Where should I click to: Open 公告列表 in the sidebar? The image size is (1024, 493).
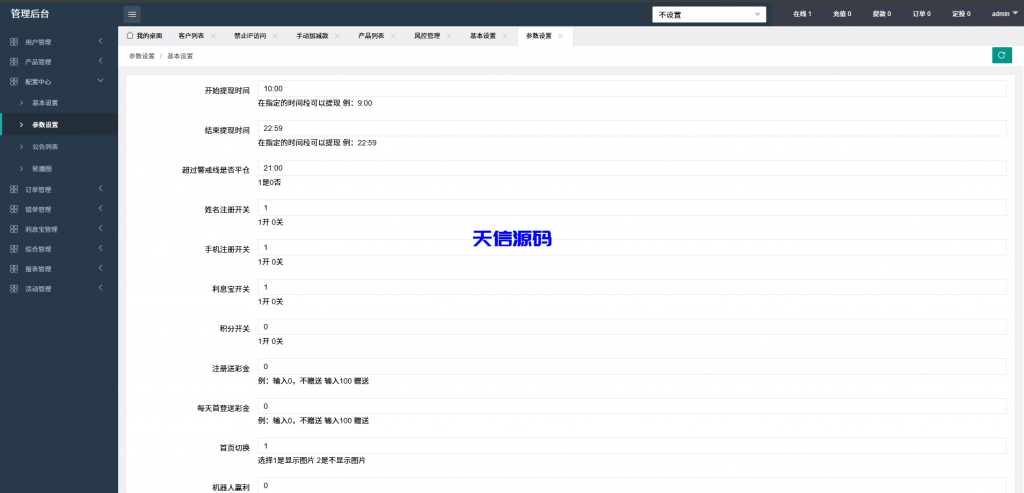tap(45, 146)
